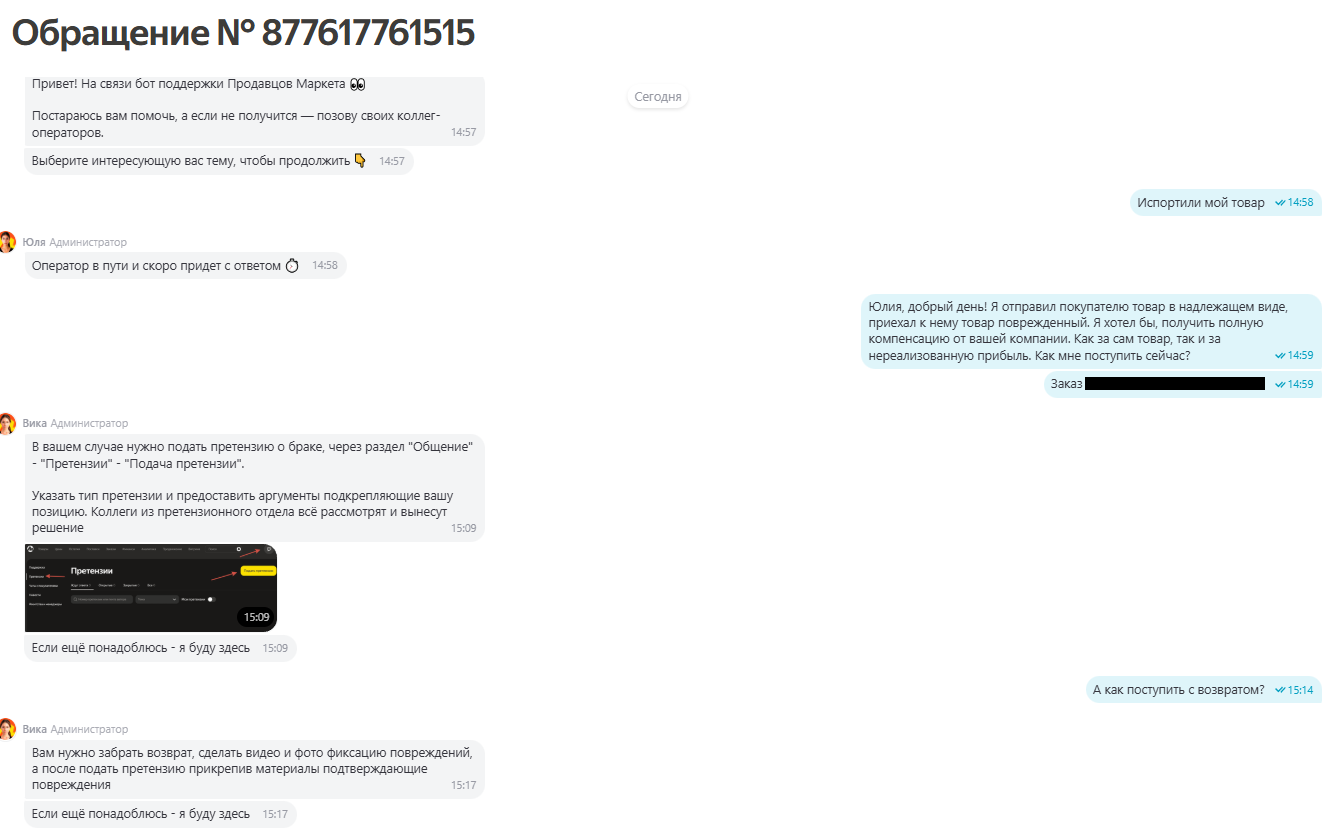1328x834 pixels.
Task: Click Вика's avatar above the претензия instructions
Action: pyautogui.click(x=7, y=423)
